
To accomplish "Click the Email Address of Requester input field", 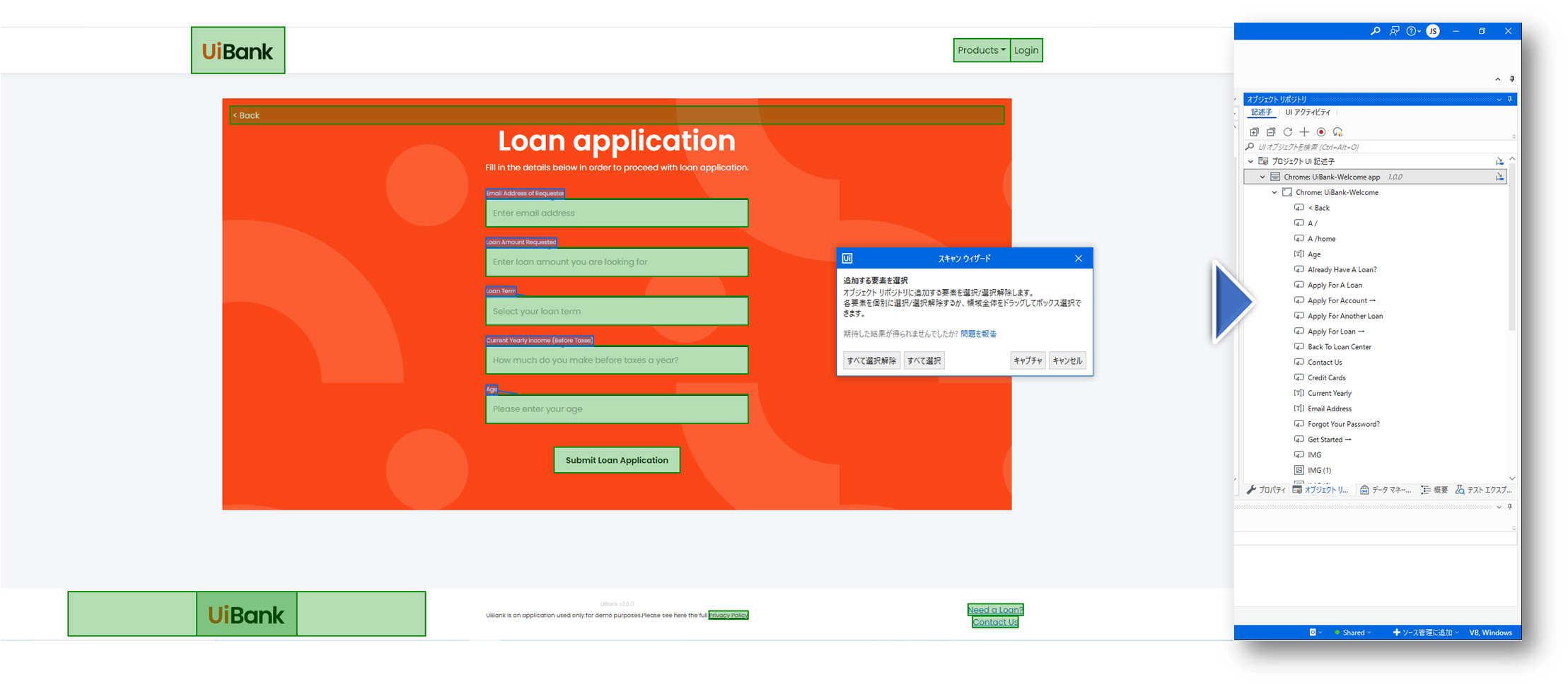I will (x=617, y=213).
